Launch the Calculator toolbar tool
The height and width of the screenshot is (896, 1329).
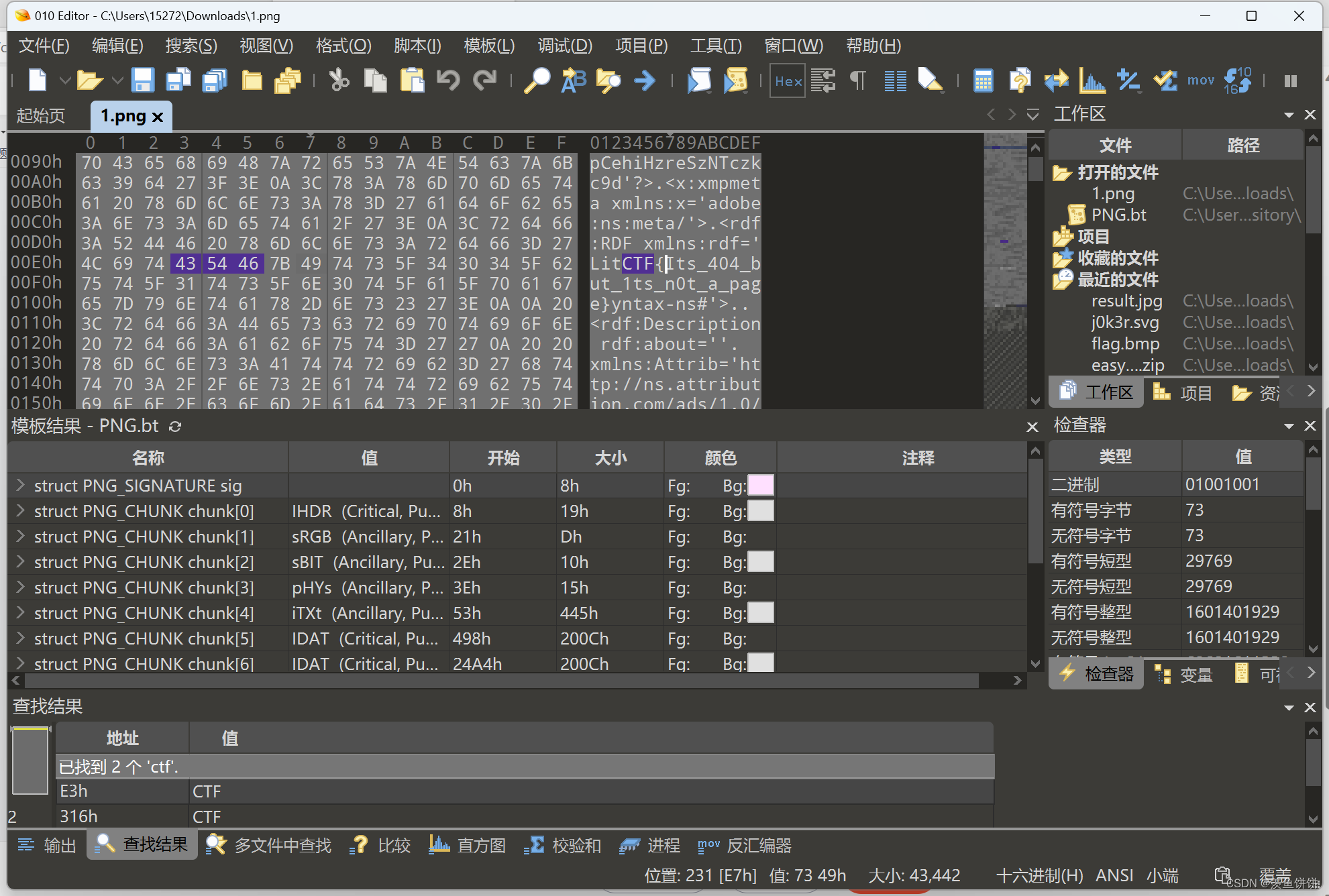pos(983,80)
